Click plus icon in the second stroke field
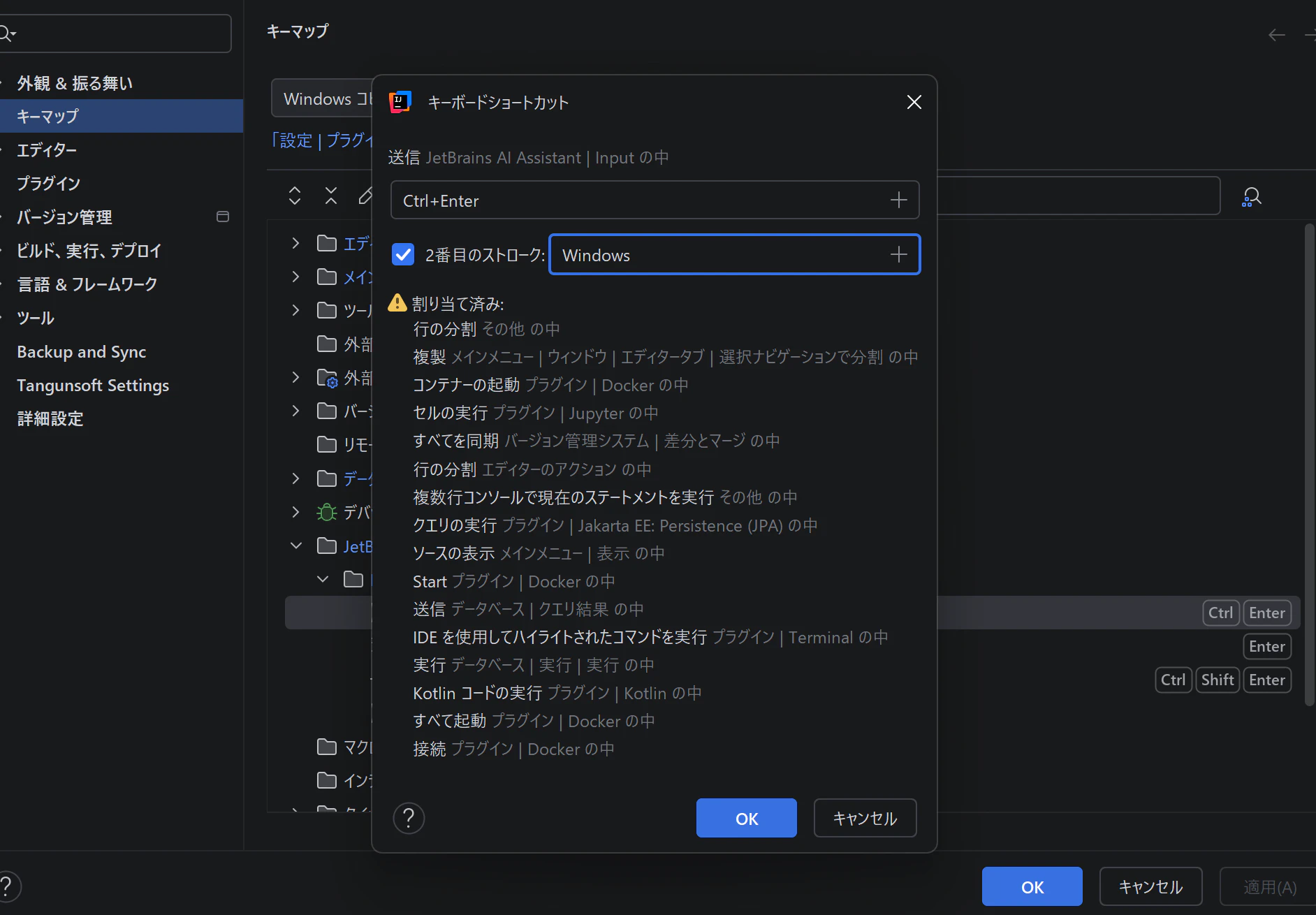1316x915 pixels. pyautogui.click(x=899, y=255)
